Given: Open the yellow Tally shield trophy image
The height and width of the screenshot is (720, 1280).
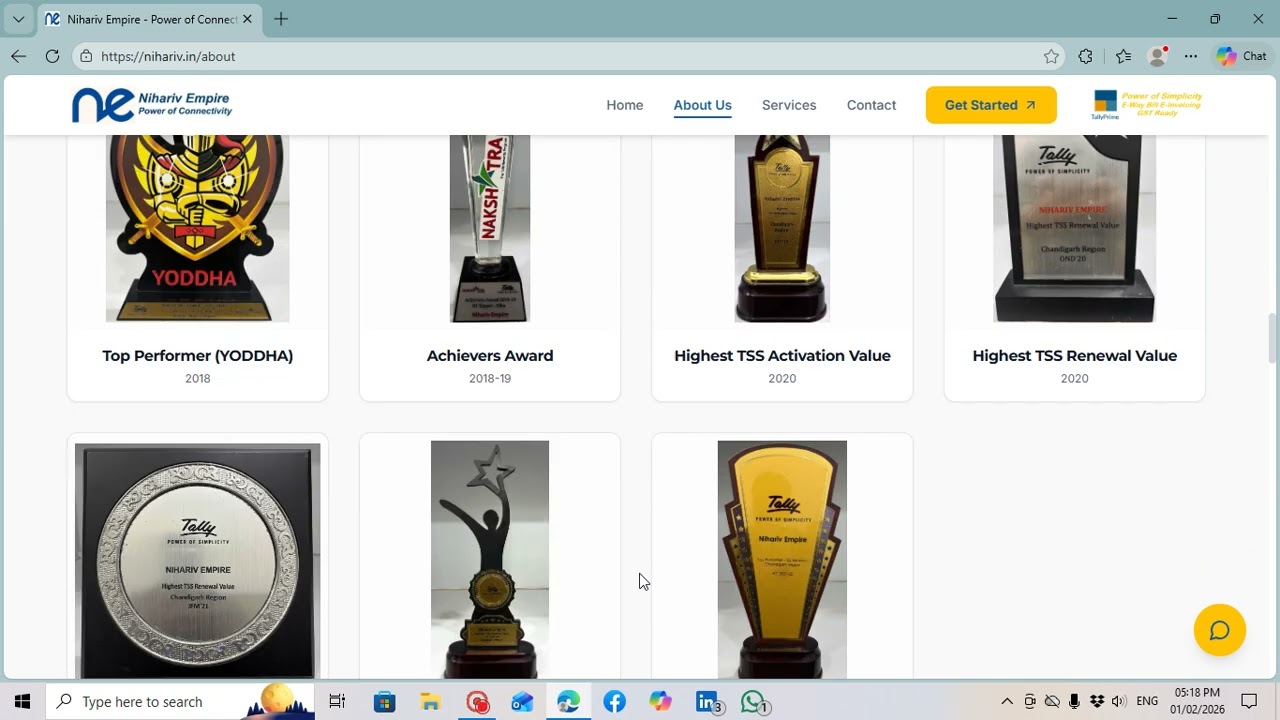Looking at the screenshot, I should click(782, 560).
